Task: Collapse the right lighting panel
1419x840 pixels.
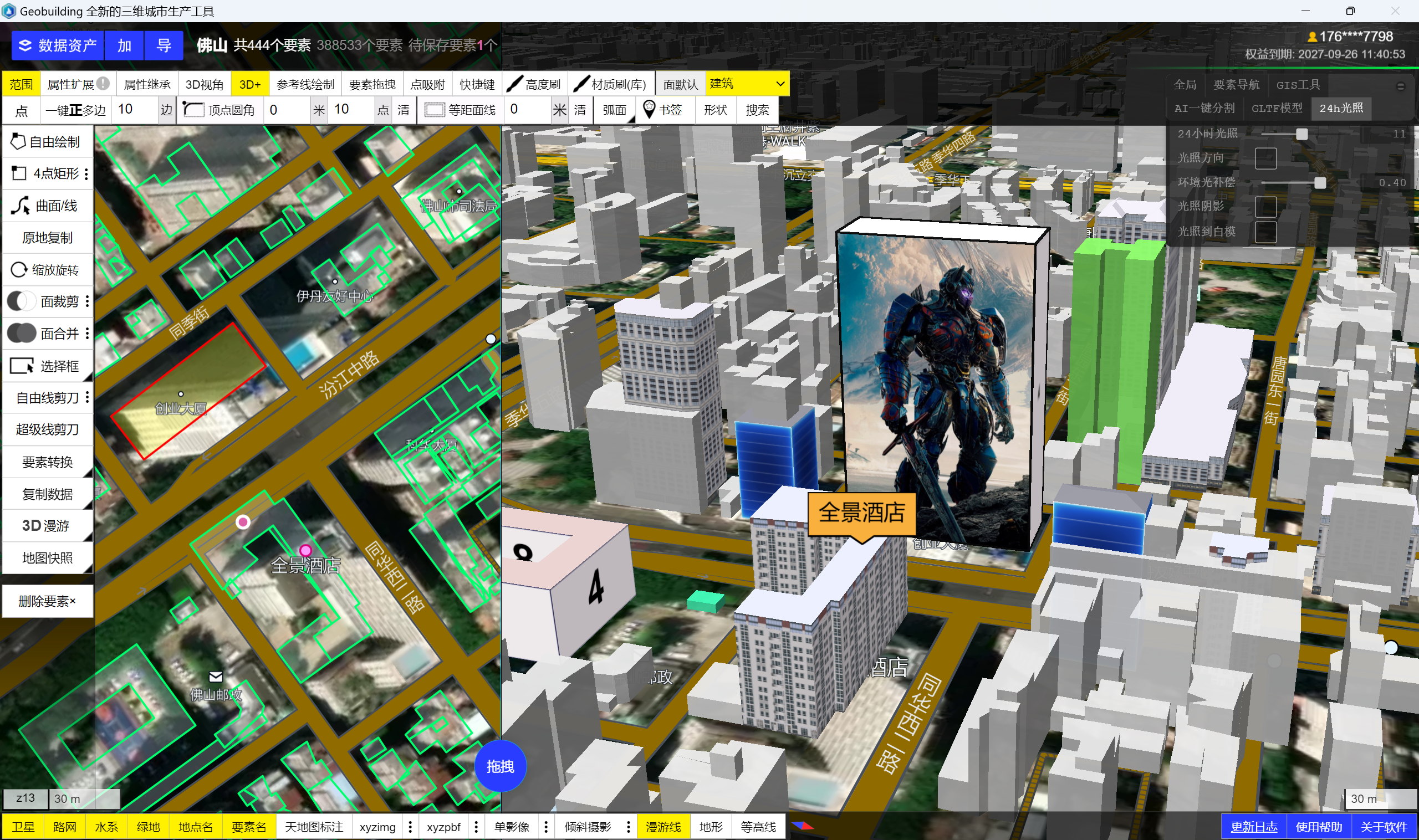Action: (x=1400, y=86)
